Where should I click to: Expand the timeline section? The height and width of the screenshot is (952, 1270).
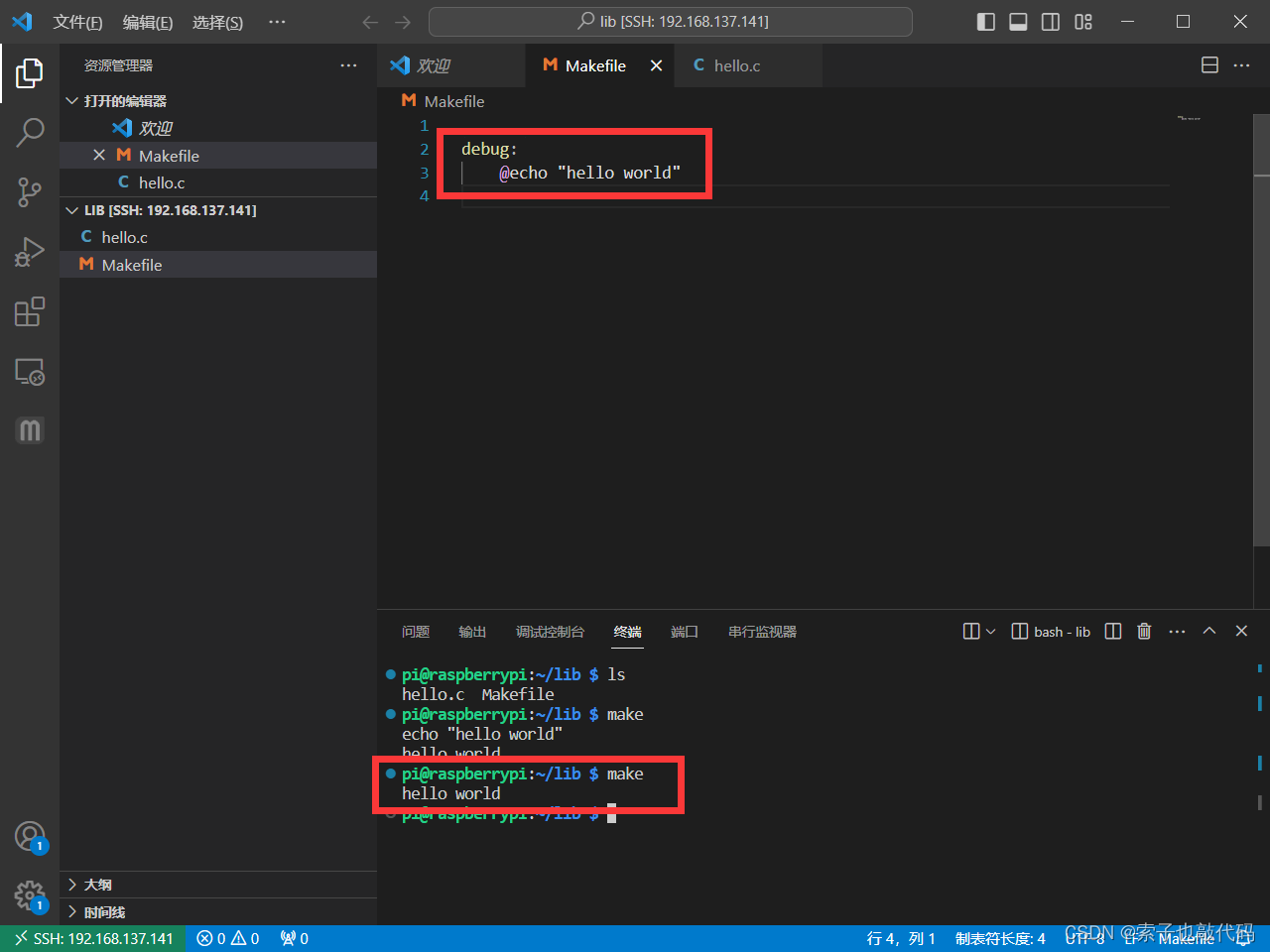pos(218,912)
